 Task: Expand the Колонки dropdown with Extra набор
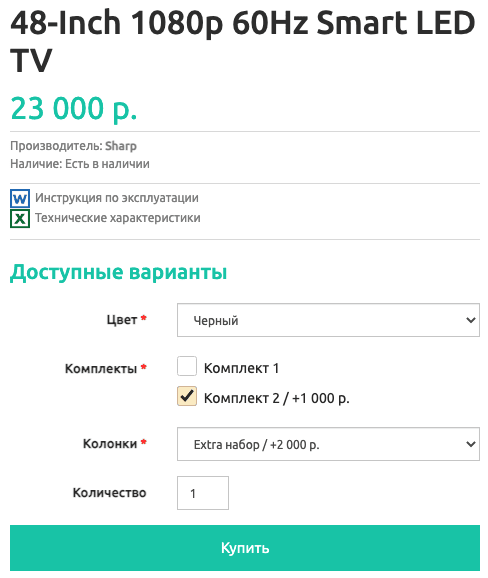point(328,444)
